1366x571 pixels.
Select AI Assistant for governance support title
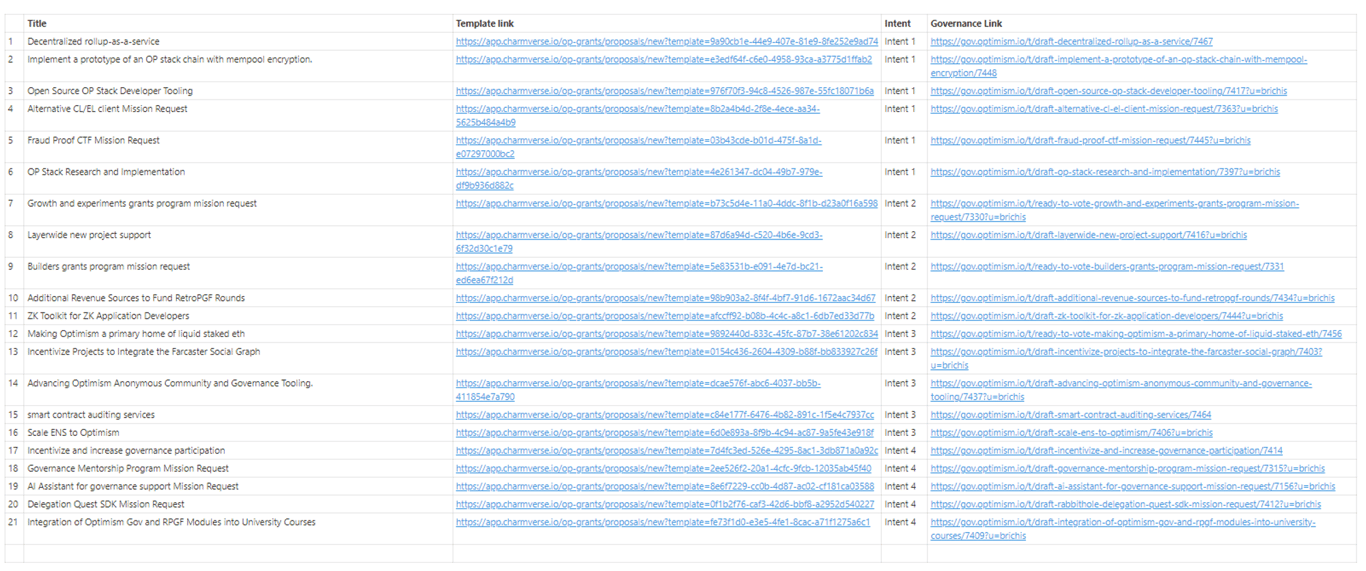point(133,487)
